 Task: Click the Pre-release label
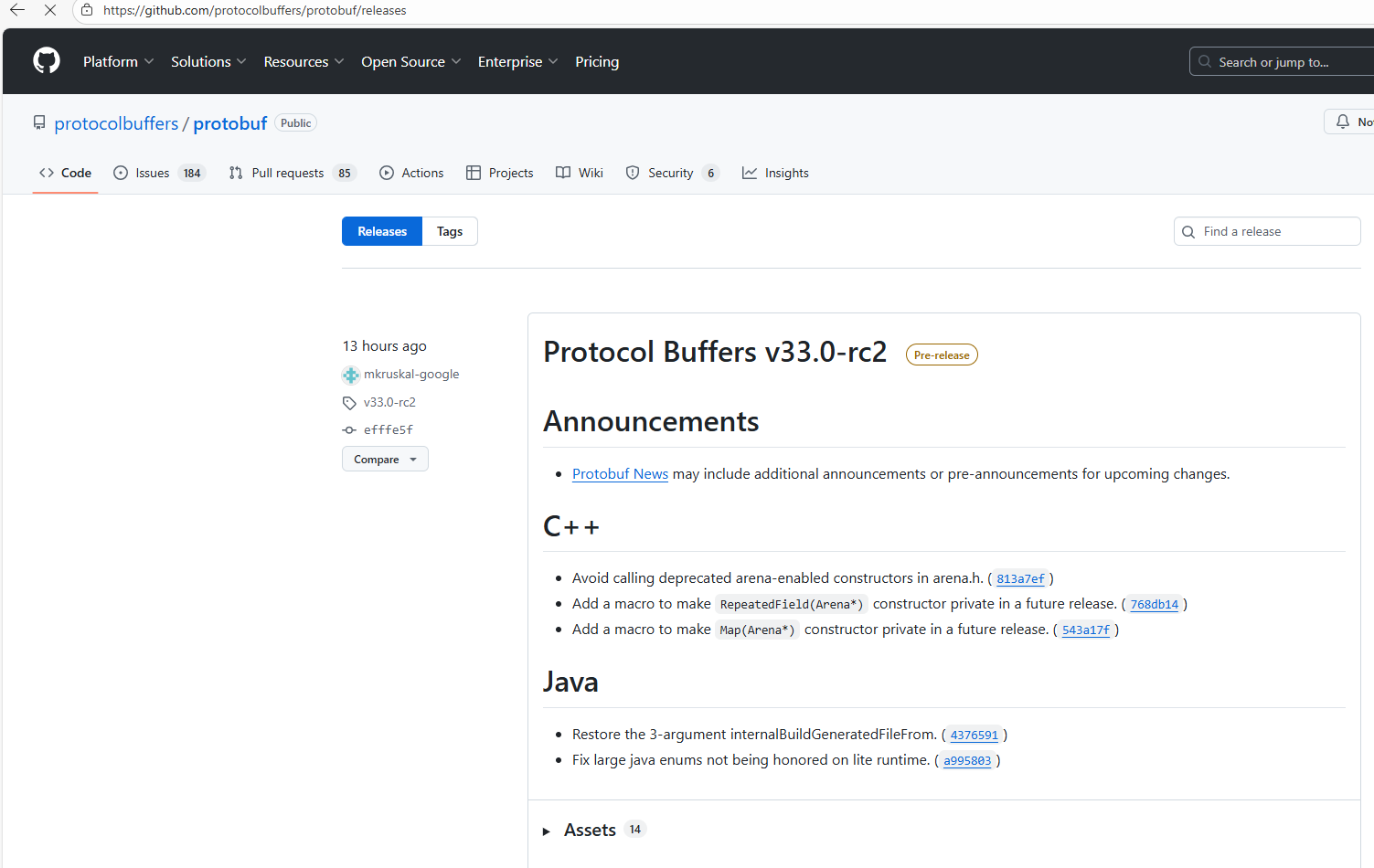tap(942, 355)
